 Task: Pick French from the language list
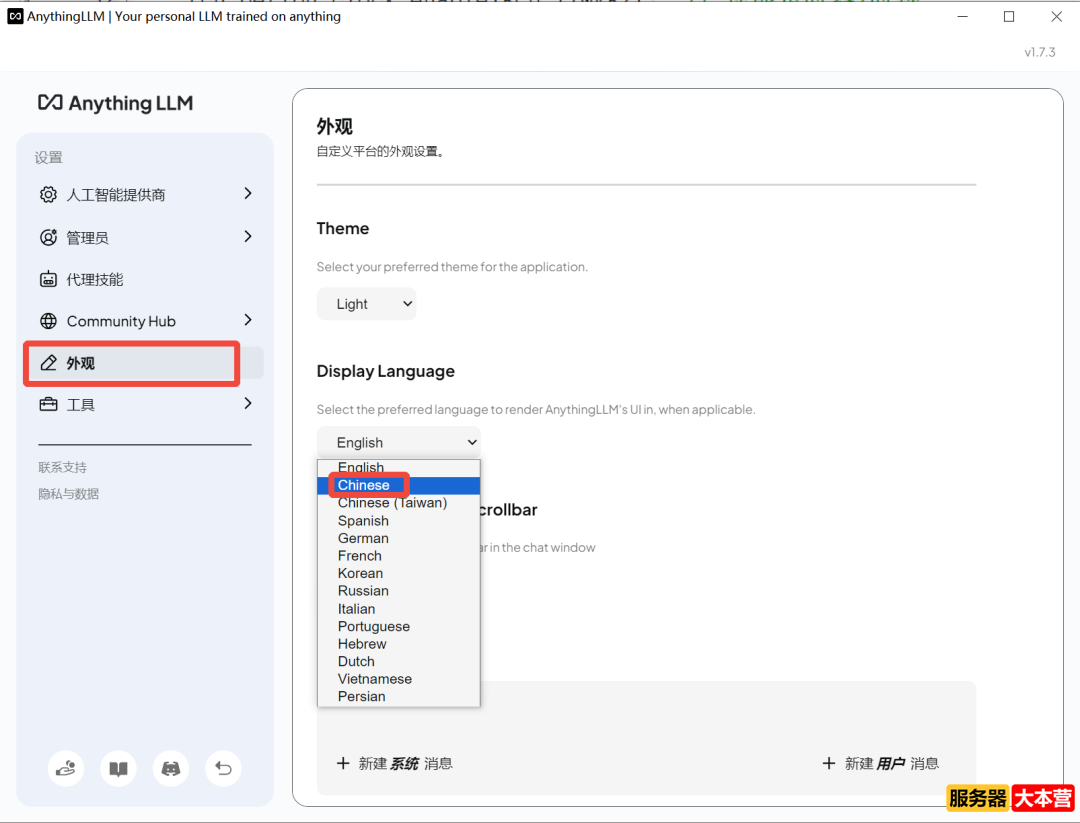399,556
